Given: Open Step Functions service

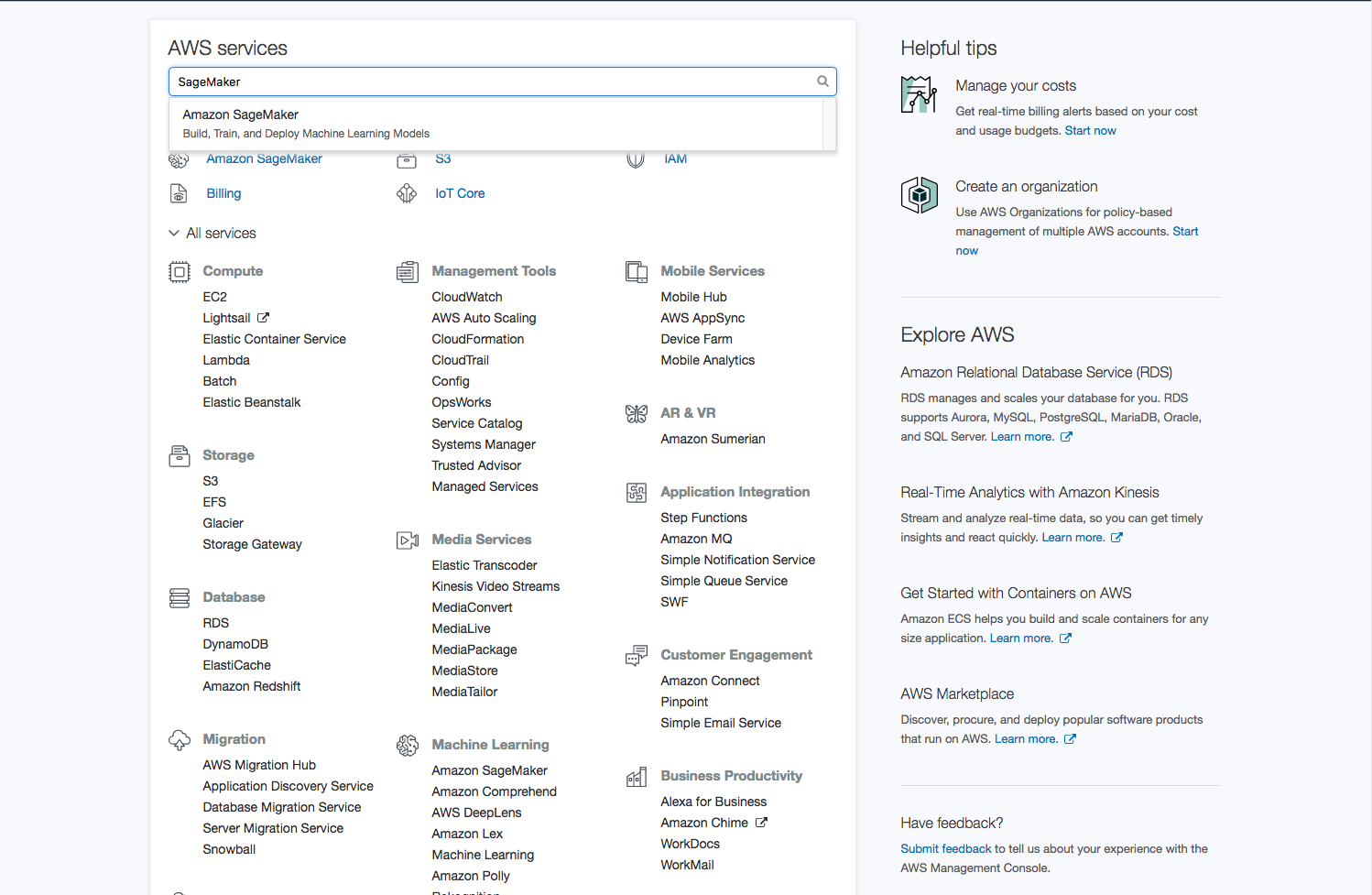Looking at the screenshot, I should 703,518.
